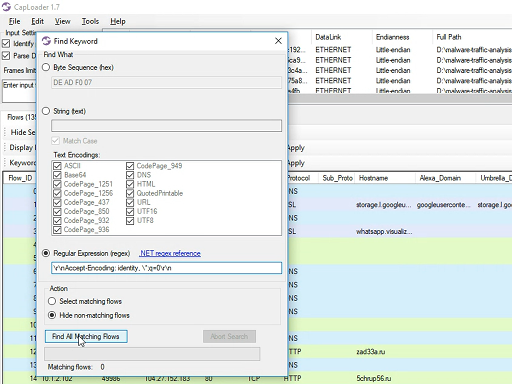Click the Hostname column header in flows
Viewport: 512px width, 384px height.
pyautogui.click(x=385, y=178)
